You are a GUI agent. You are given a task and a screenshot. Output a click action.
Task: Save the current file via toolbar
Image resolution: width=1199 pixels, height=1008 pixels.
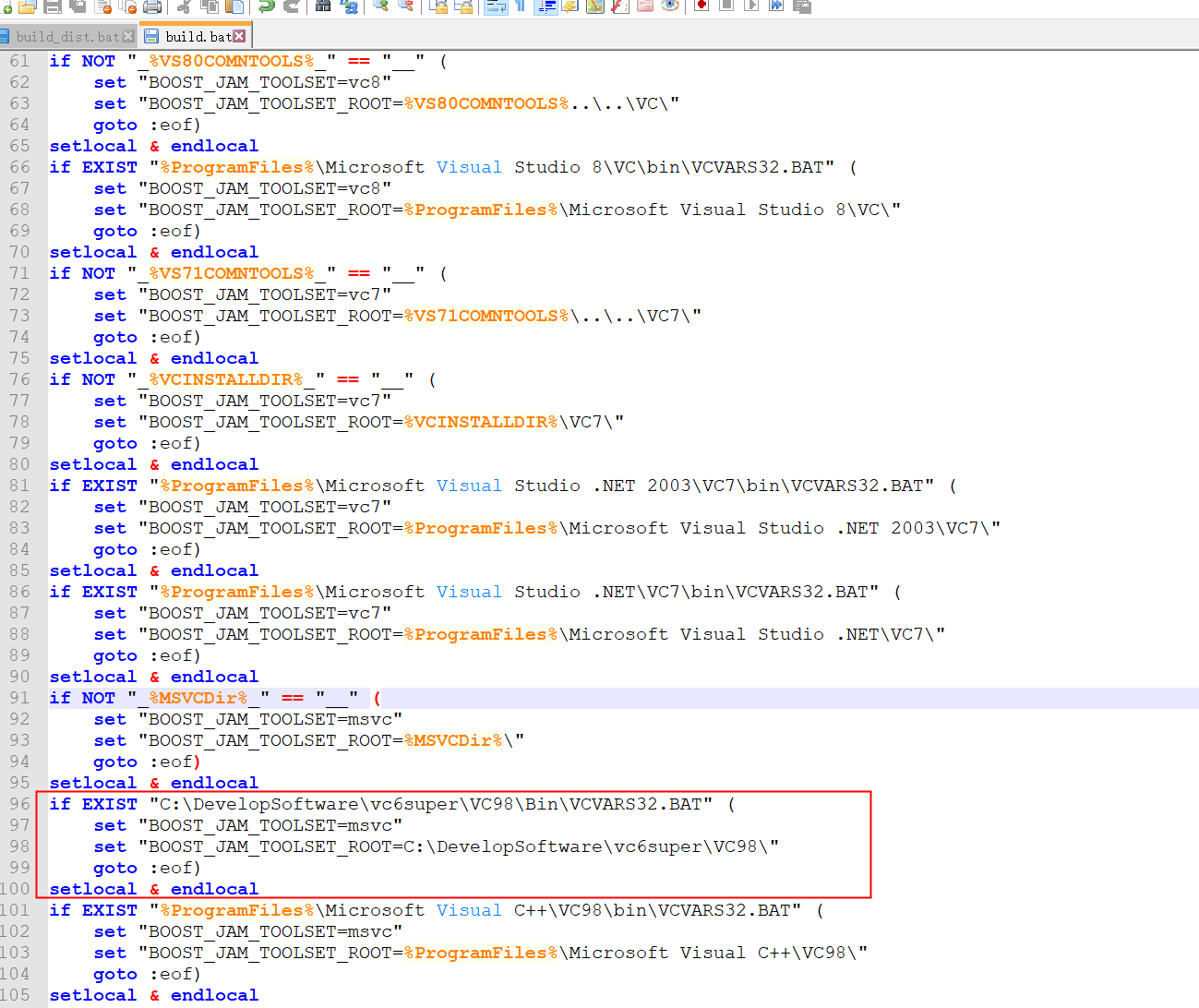point(53,6)
